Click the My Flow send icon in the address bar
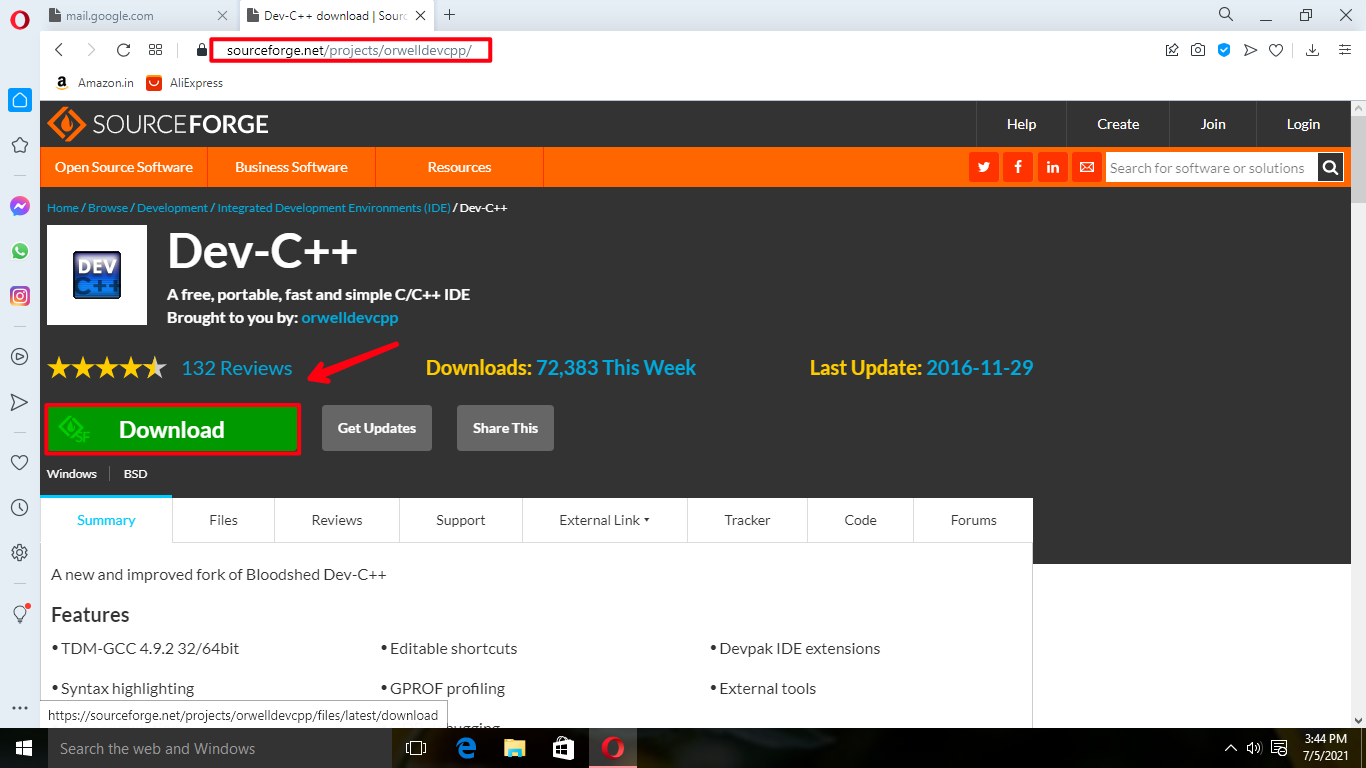The width and height of the screenshot is (1366, 768). click(1250, 50)
